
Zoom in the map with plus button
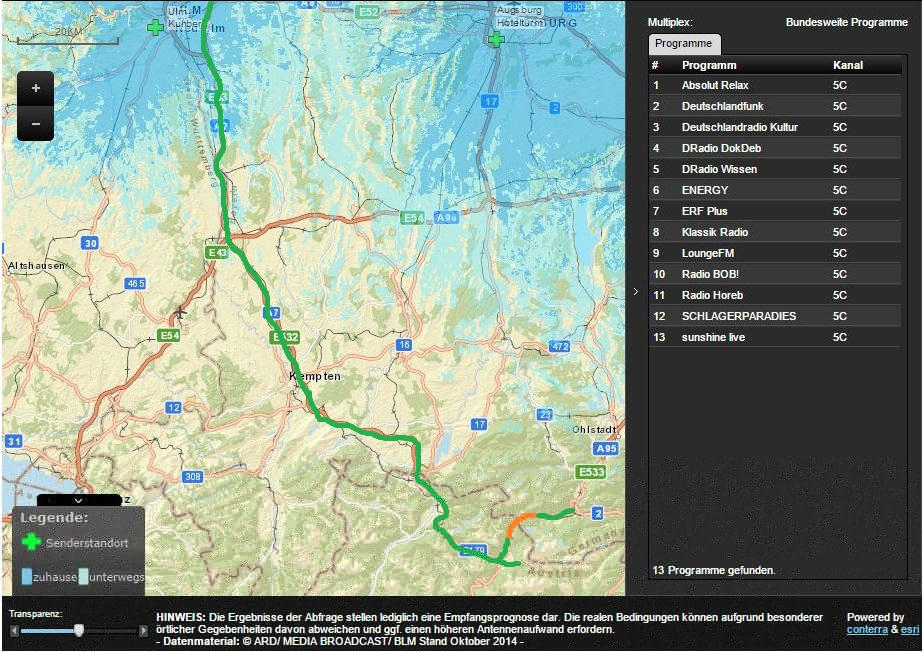coord(36,88)
